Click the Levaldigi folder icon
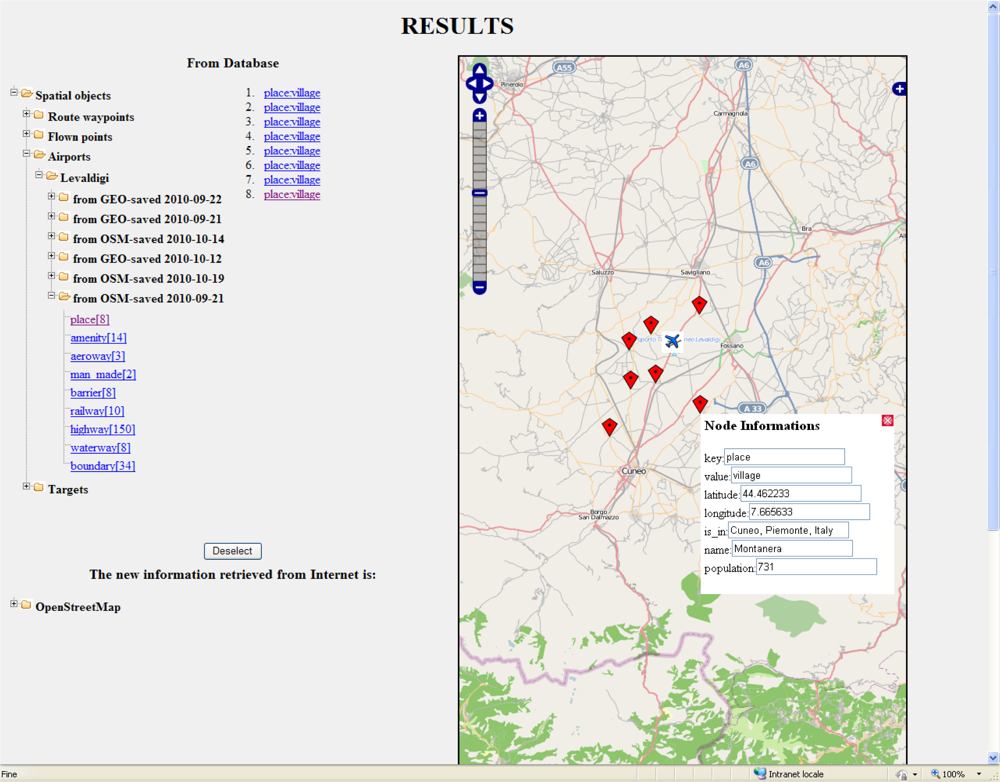The image size is (1000, 782). point(52,176)
